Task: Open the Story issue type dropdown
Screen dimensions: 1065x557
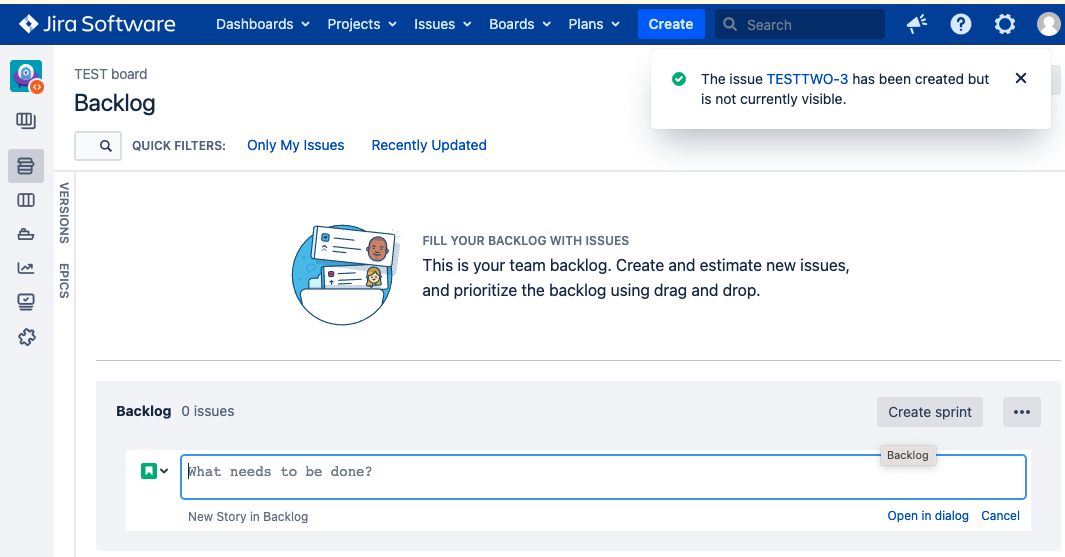Action: (154, 471)
